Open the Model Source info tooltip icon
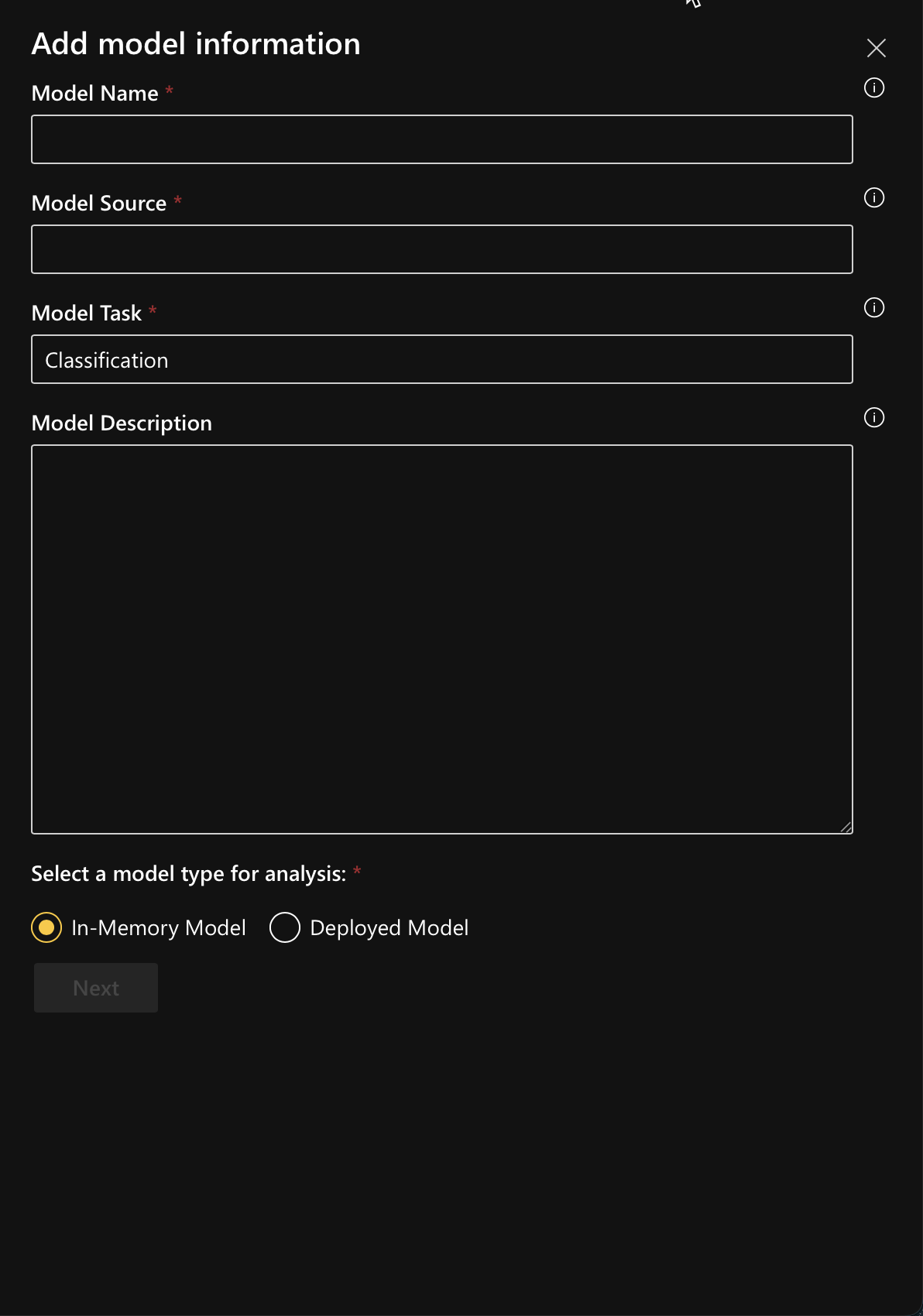 pos(874,197)
